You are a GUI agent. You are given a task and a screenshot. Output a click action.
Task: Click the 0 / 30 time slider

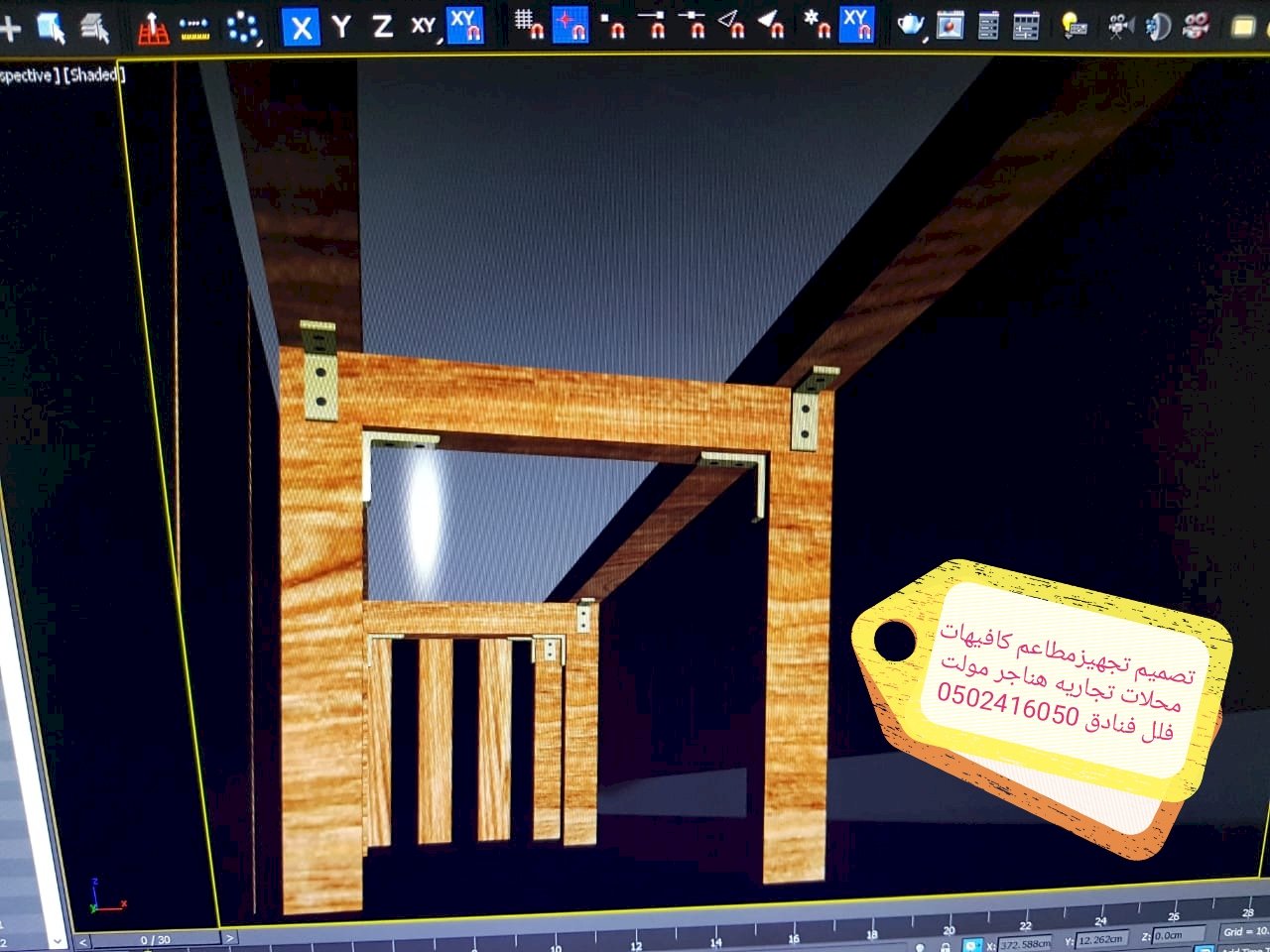click(x=155, y=939)
